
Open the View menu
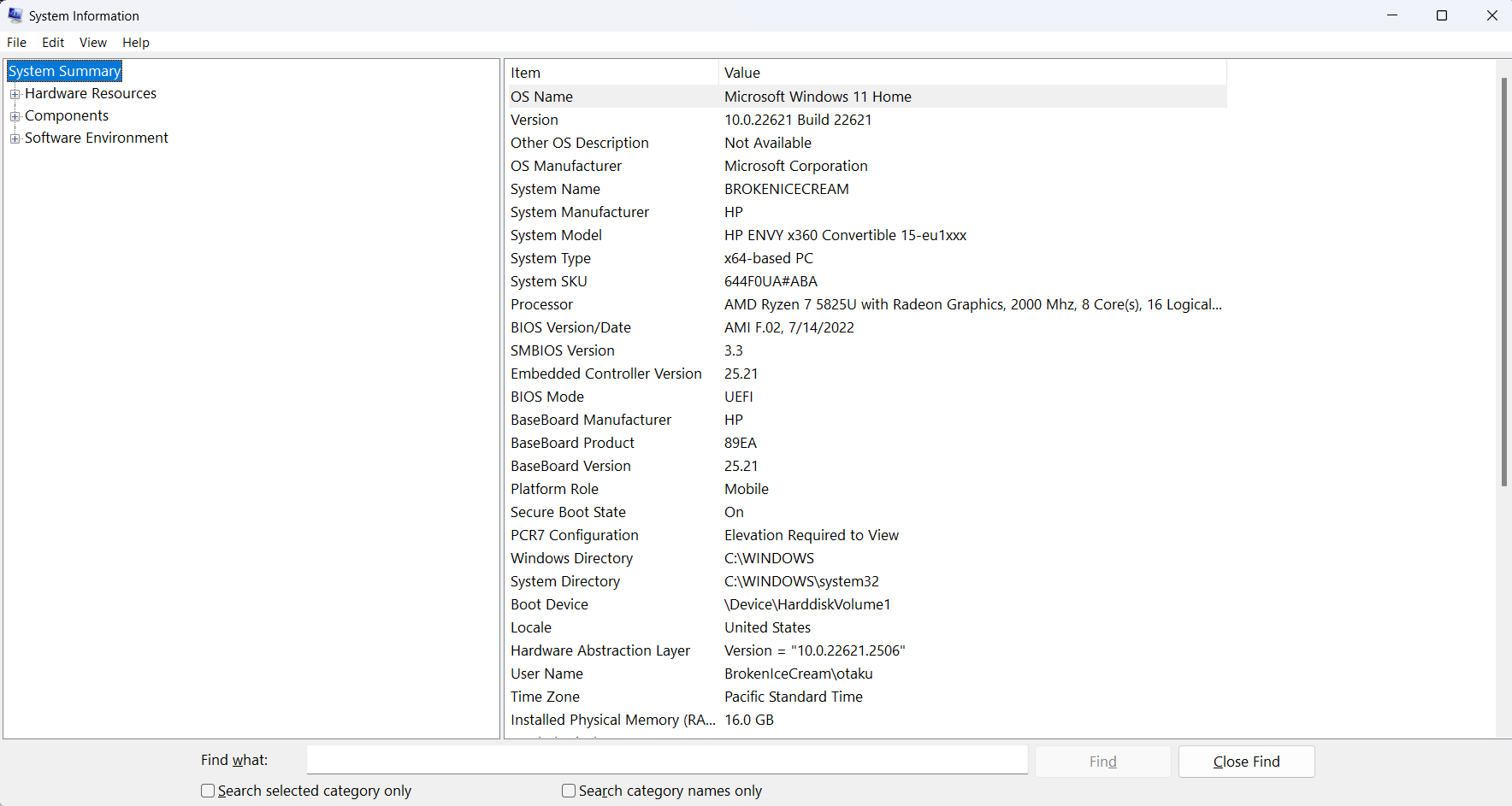click(x=93, y=43)
